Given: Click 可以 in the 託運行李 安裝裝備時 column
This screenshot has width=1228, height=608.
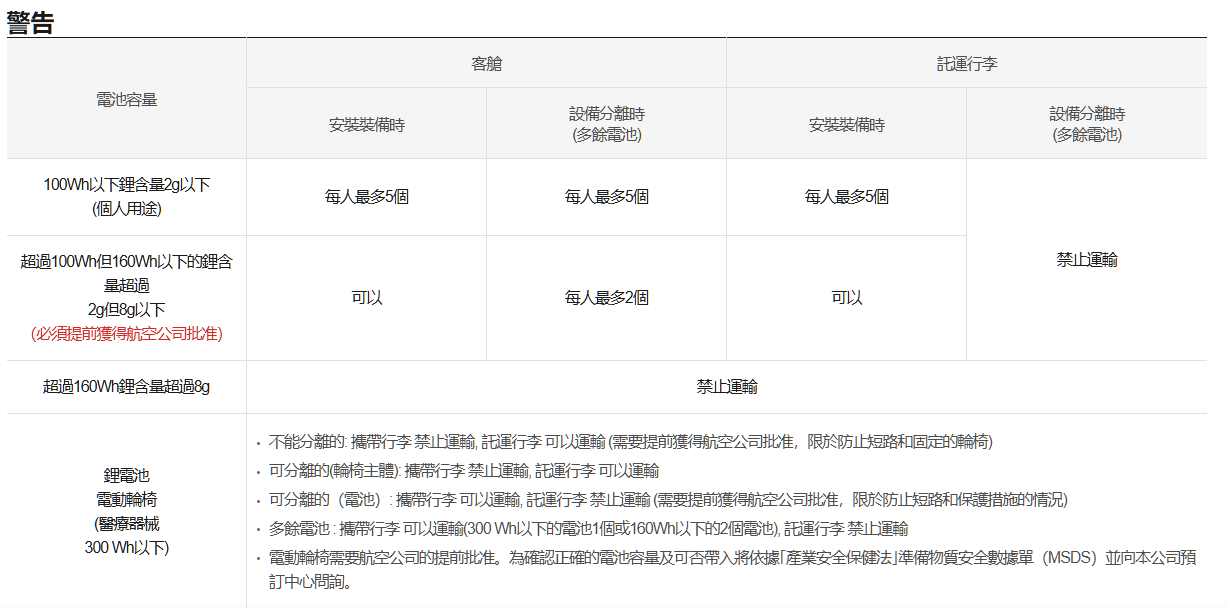Looking at the screenshot, I should (847, 298).
